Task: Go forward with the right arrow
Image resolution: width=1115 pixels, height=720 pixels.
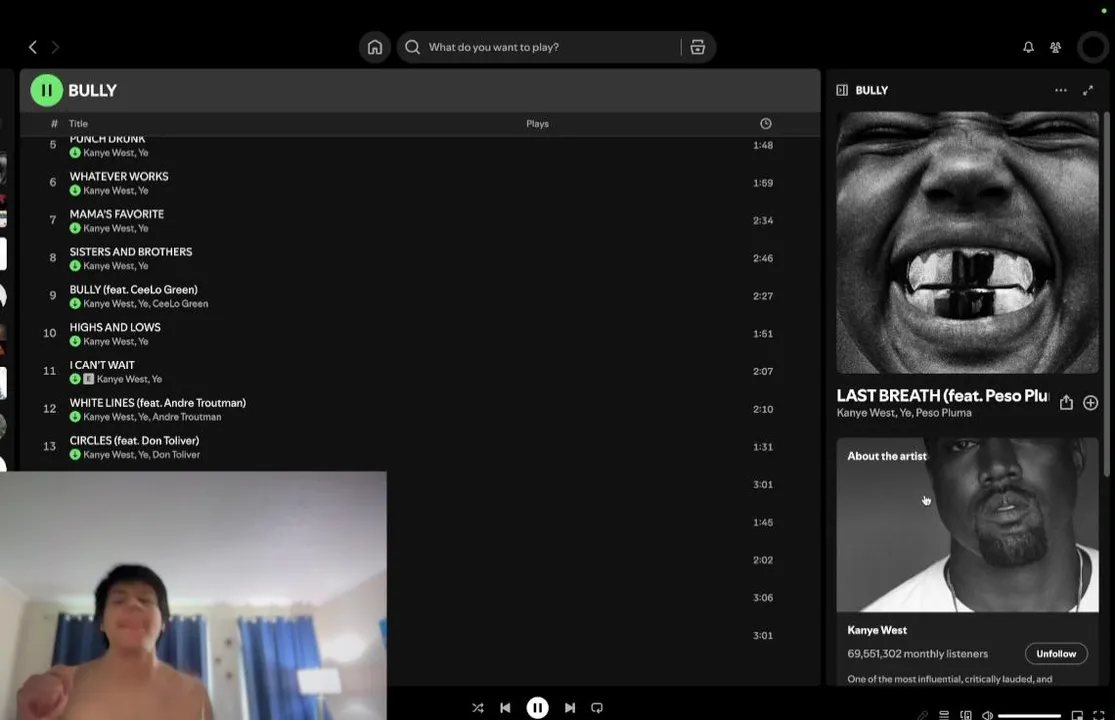Action: 55,47
